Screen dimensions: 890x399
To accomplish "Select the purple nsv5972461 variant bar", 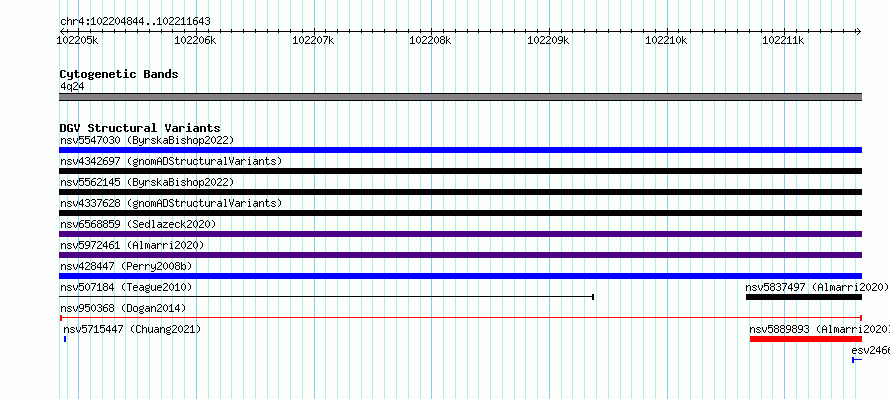I will [x=460, y=255].
